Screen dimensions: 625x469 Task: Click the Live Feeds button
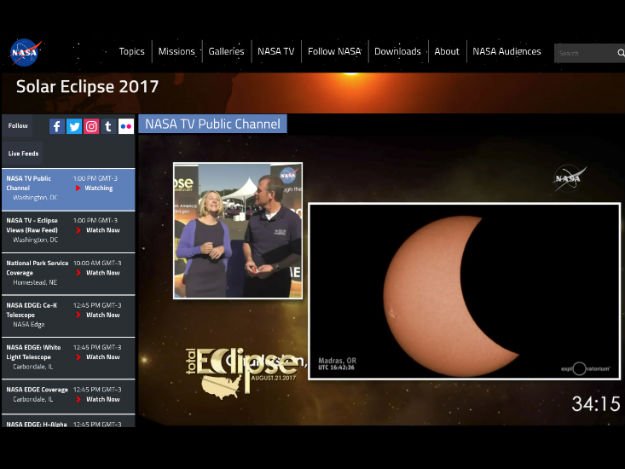coord(23,153)
